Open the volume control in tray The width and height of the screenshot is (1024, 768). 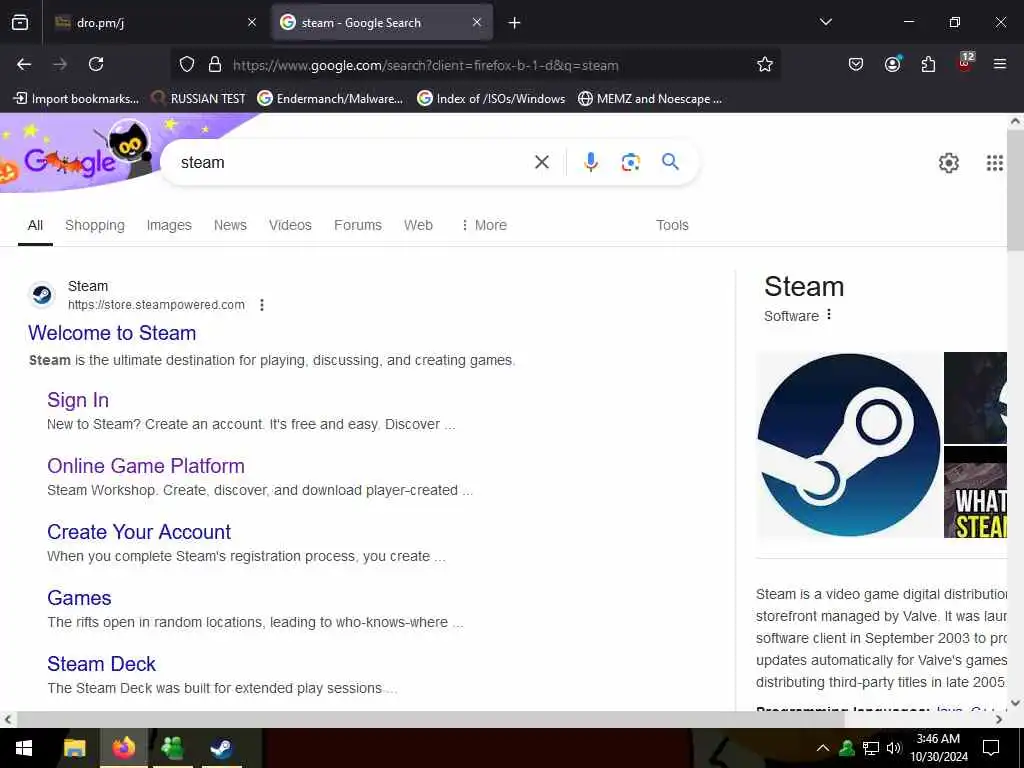tap(894, 748)
